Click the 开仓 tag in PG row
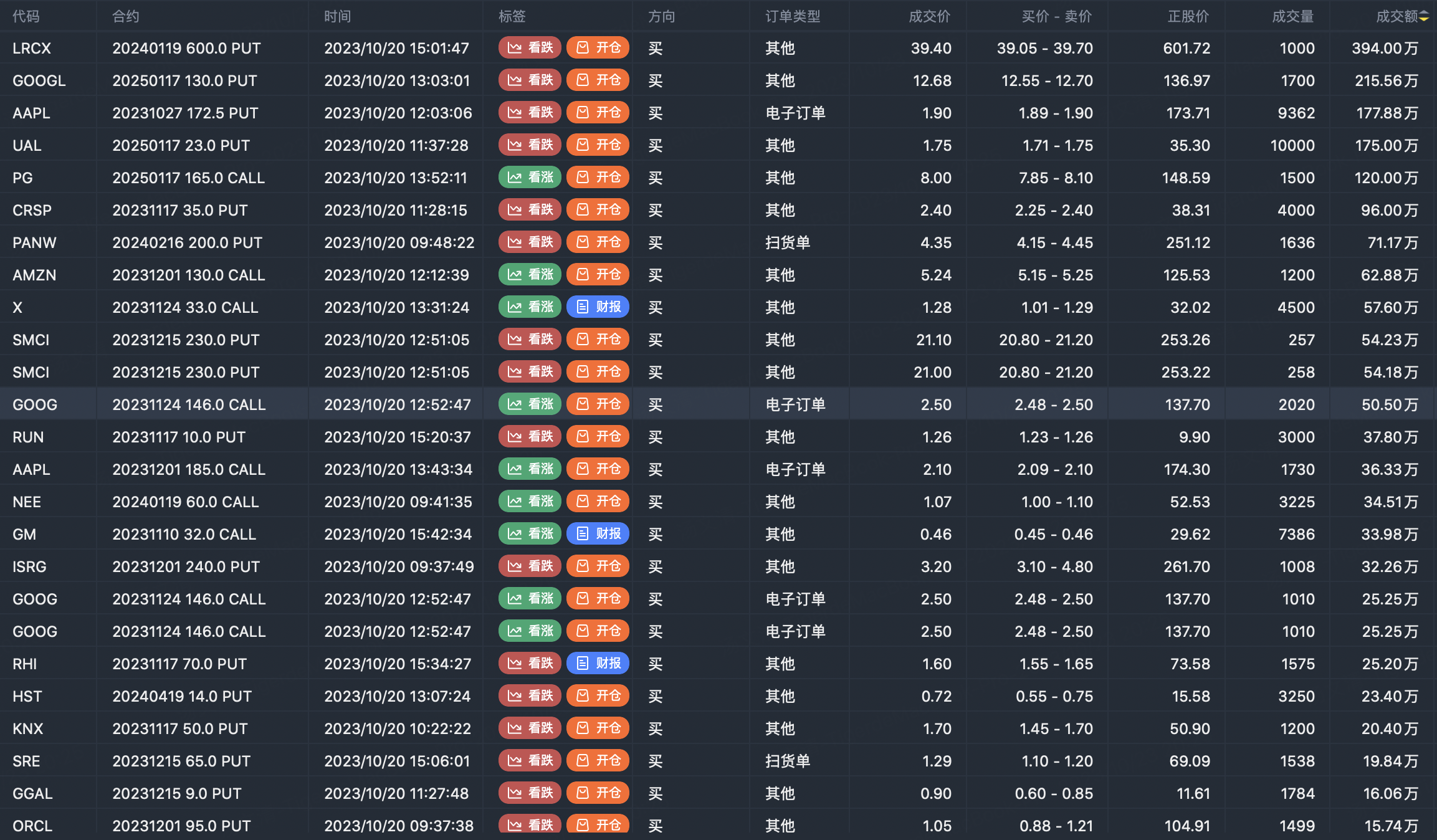This screenshot has height=840, width=1437. point(598,178)
